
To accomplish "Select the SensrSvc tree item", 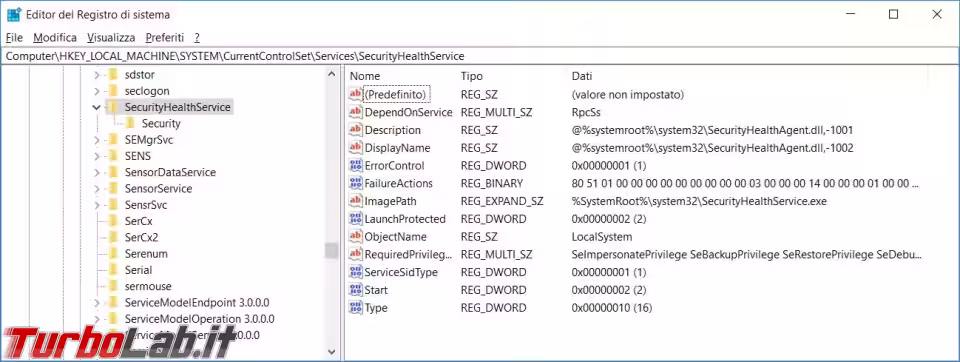I will (x=146, y=205).
